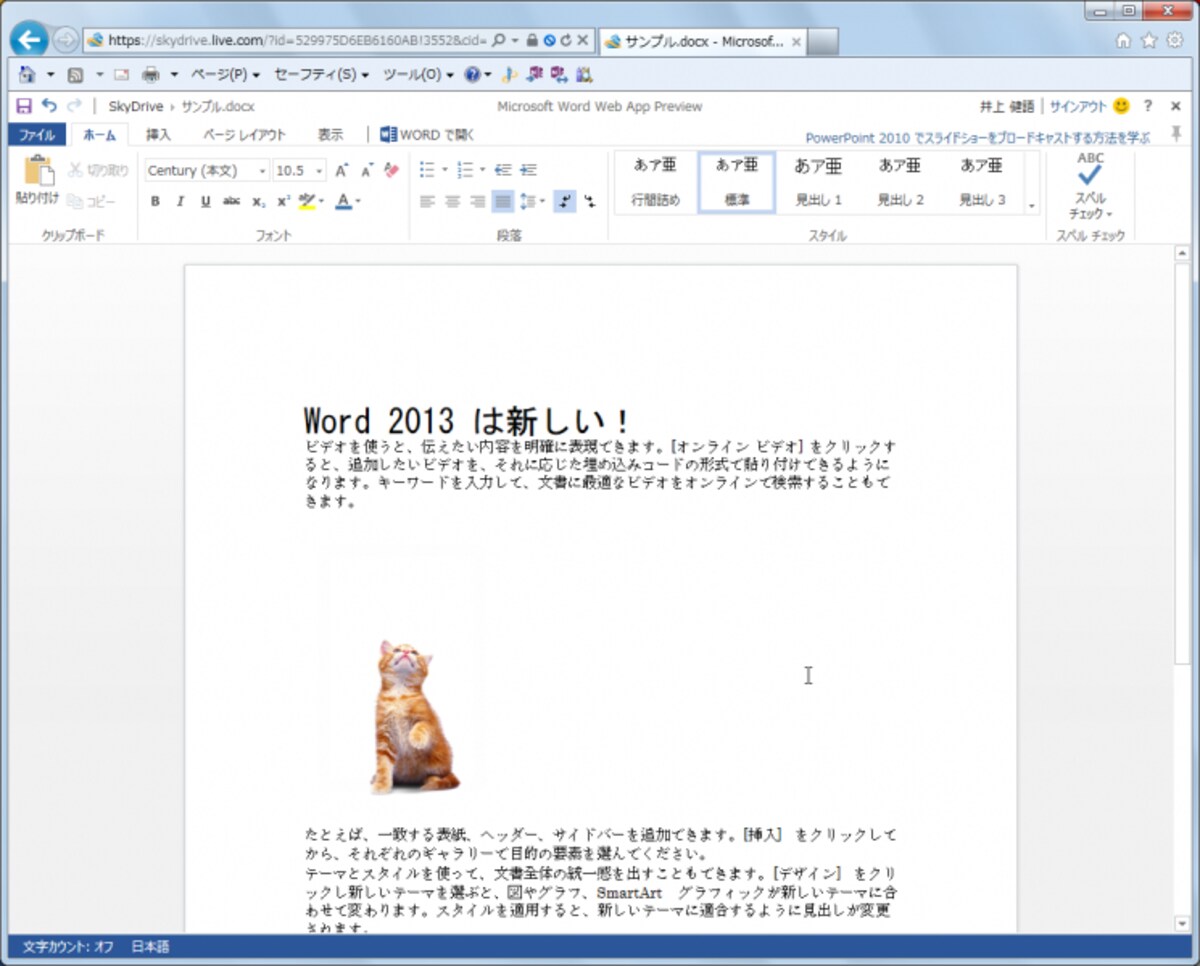The width and height of the screenshot is (1200, 966).
Task: Grow font size with enlarge A icon
Action: (x=342, y=171)
